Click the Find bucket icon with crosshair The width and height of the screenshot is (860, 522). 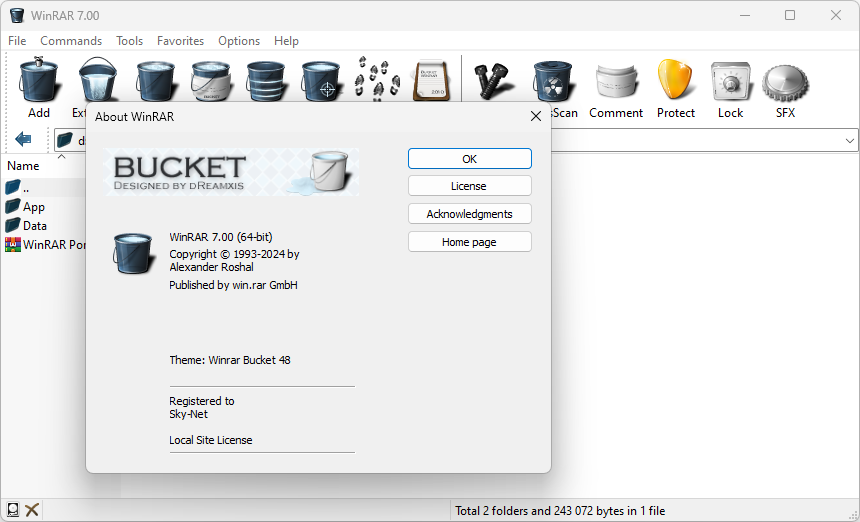(x=321, y=81)
